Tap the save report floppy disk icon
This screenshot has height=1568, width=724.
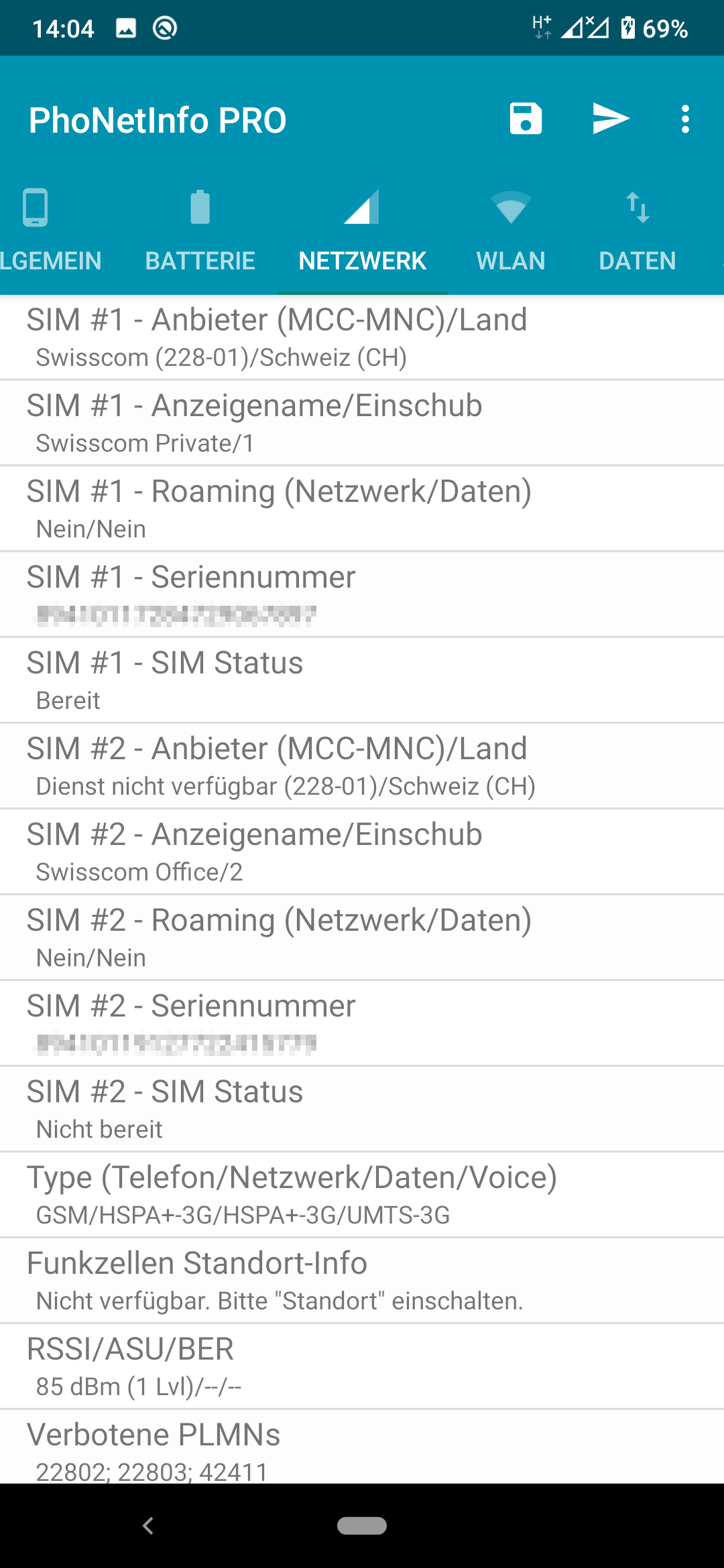(x=526, y=119)
